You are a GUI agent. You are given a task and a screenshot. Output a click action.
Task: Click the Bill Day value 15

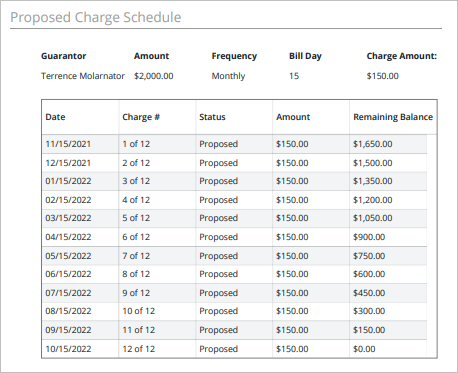[294, 76]
